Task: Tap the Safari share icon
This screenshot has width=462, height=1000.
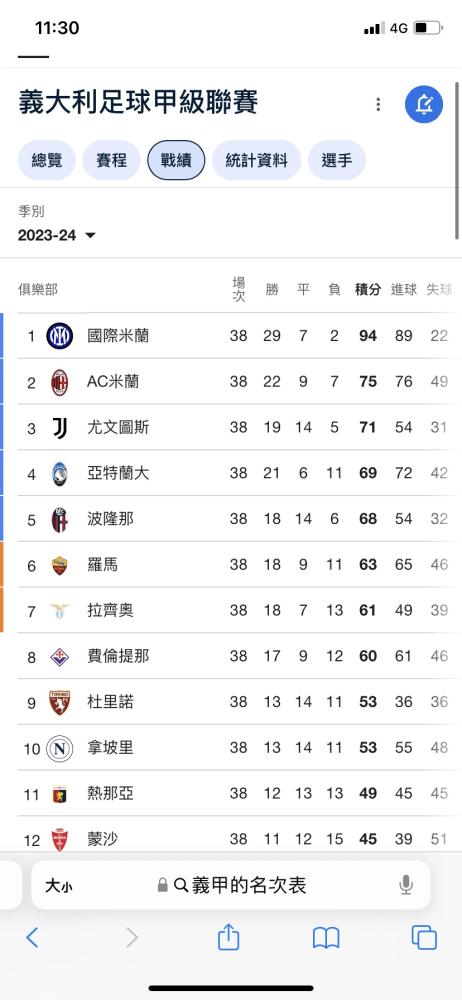Action: coord(228,938)
